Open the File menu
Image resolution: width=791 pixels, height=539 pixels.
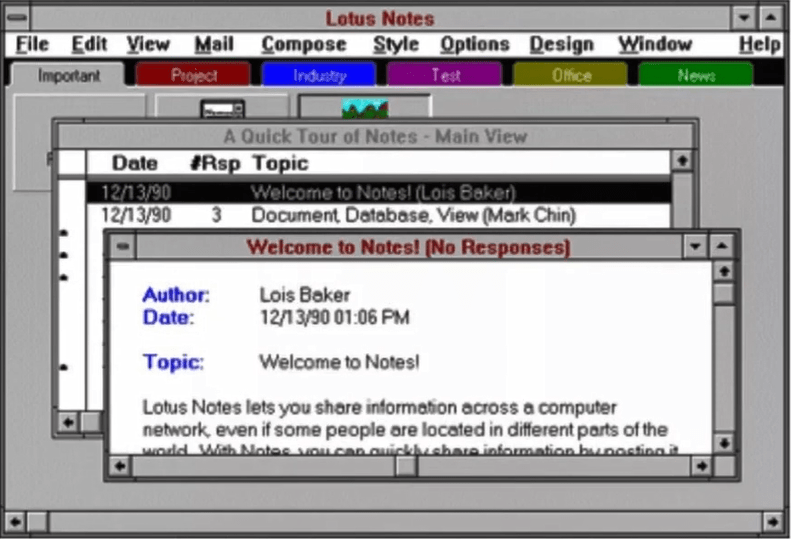click(x=32, y=44)
